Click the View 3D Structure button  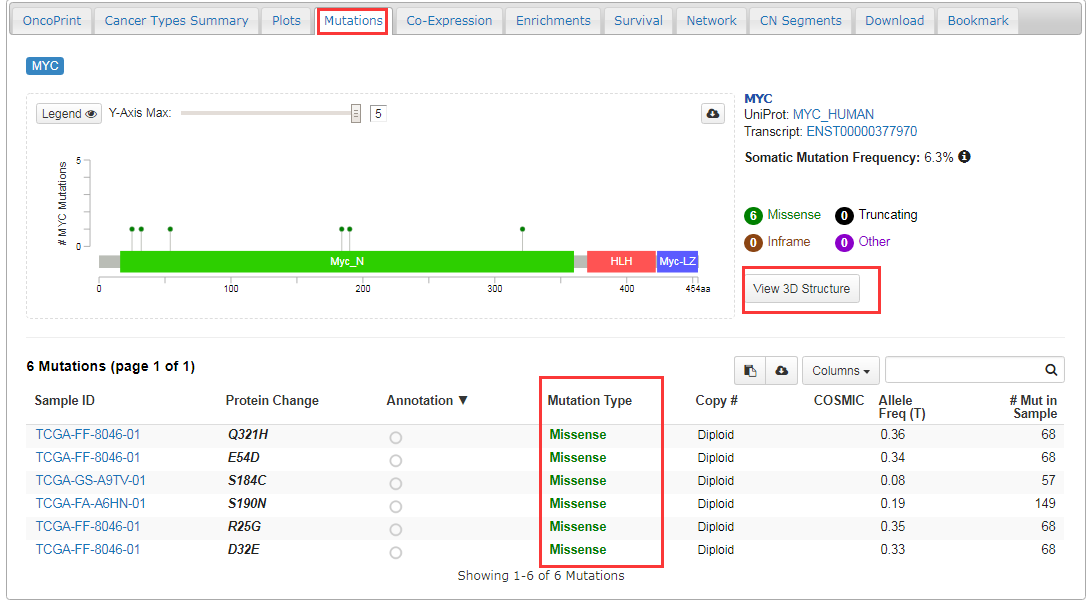coord(801,289)
